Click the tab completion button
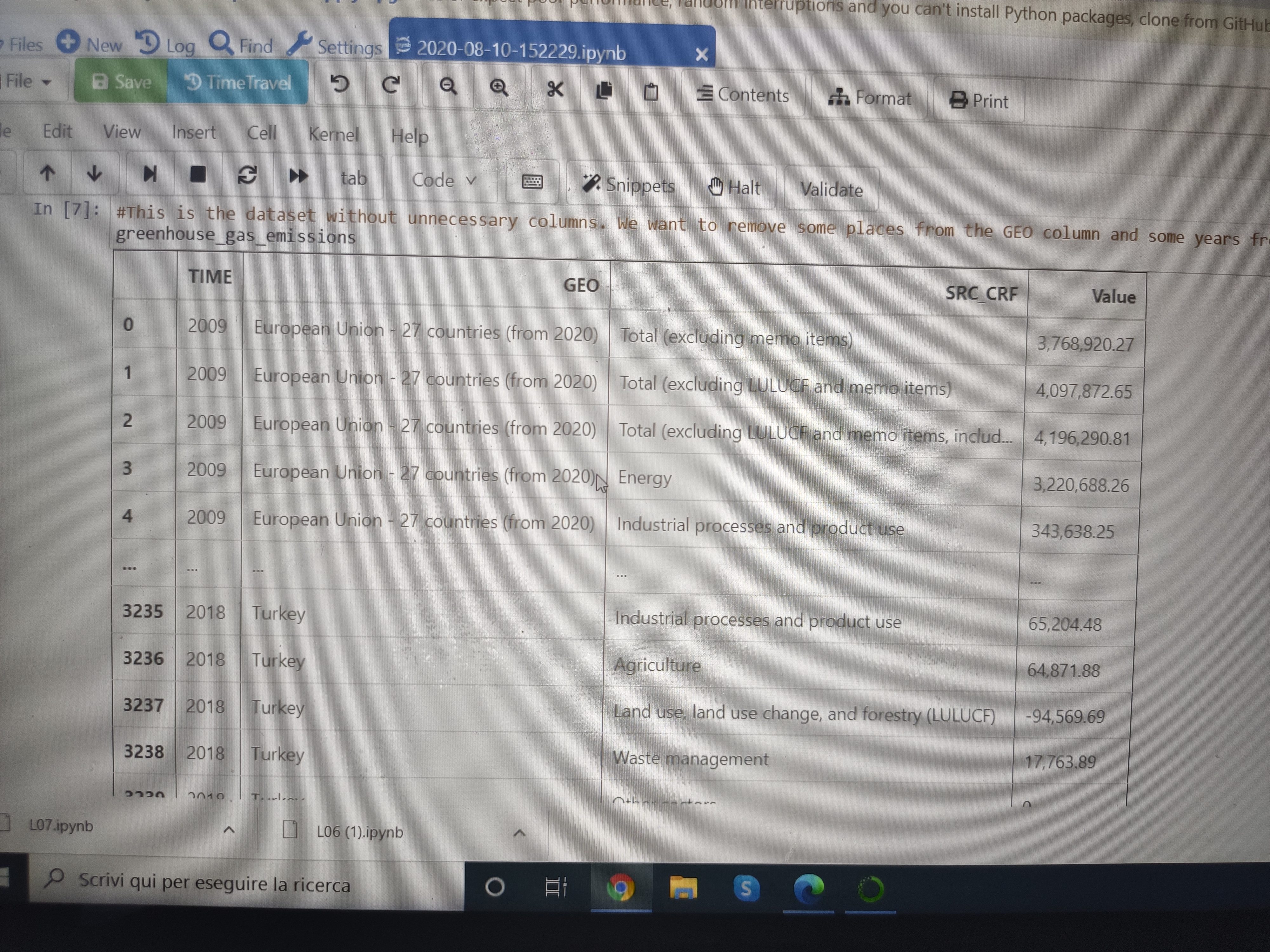 354,178
